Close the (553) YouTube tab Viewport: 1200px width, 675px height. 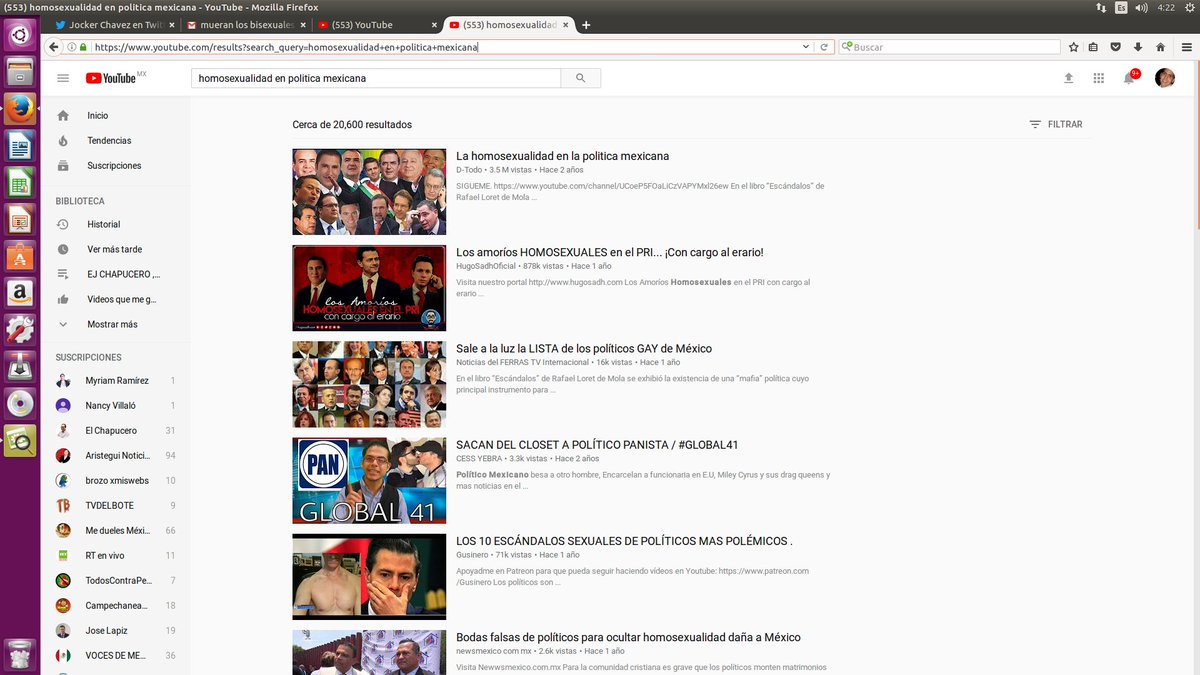[433, 25]
